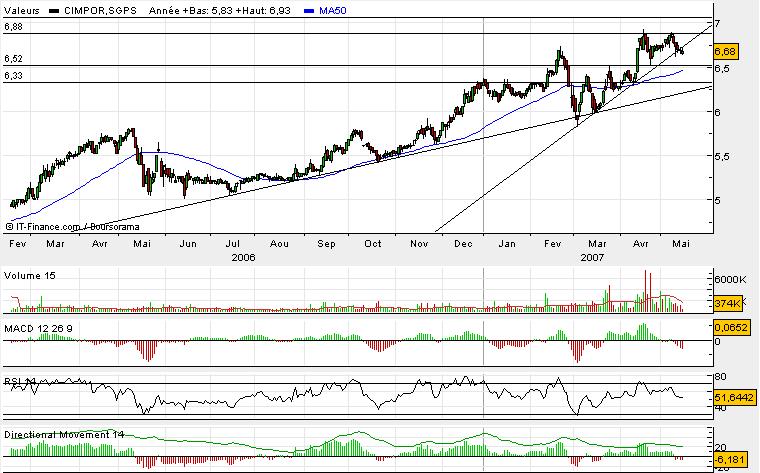Click the Directional Movement 14 panel title
The width and height of the screenshot is (760, 473).
(x=64, y=435)
